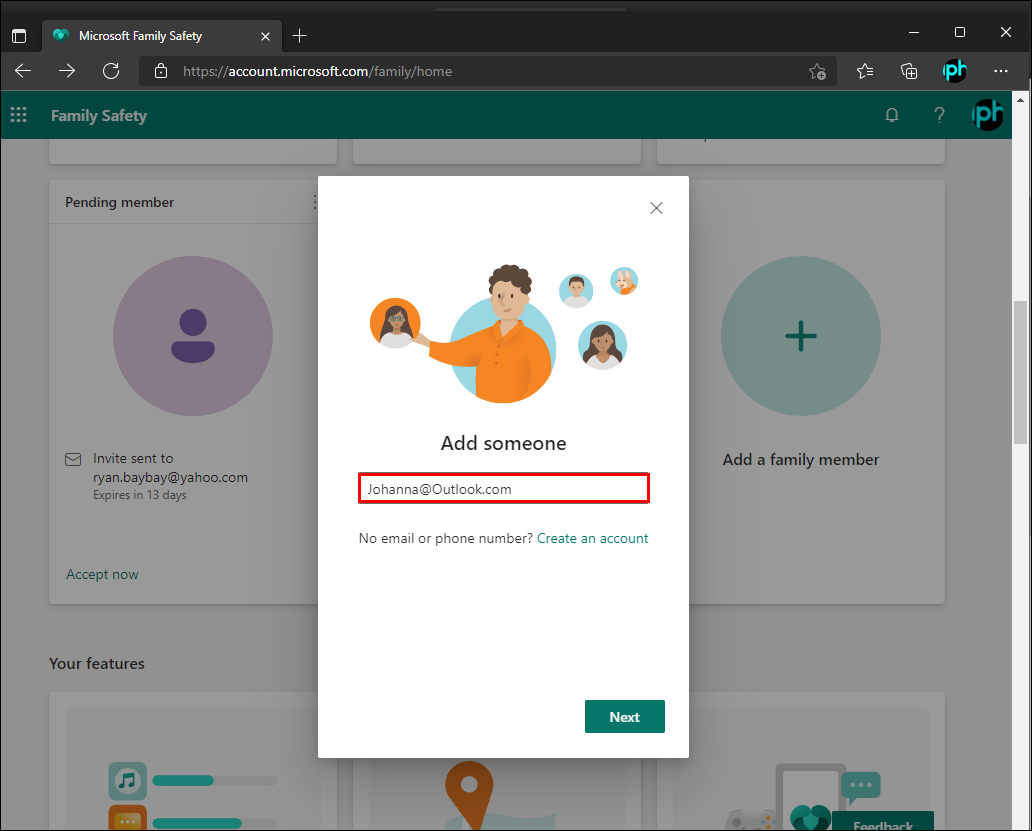Go back to the previous page

23,71
